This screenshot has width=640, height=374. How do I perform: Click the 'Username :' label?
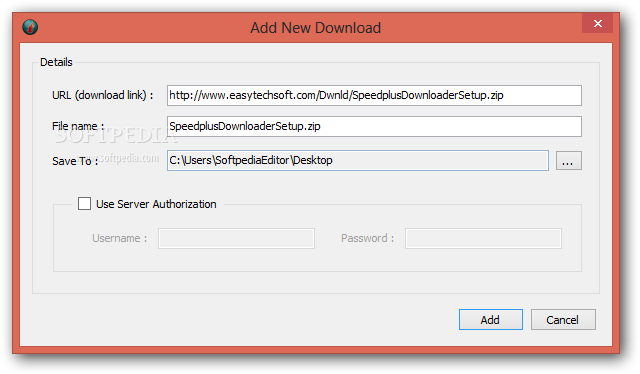pyautogui.click(x=119, y=238)
